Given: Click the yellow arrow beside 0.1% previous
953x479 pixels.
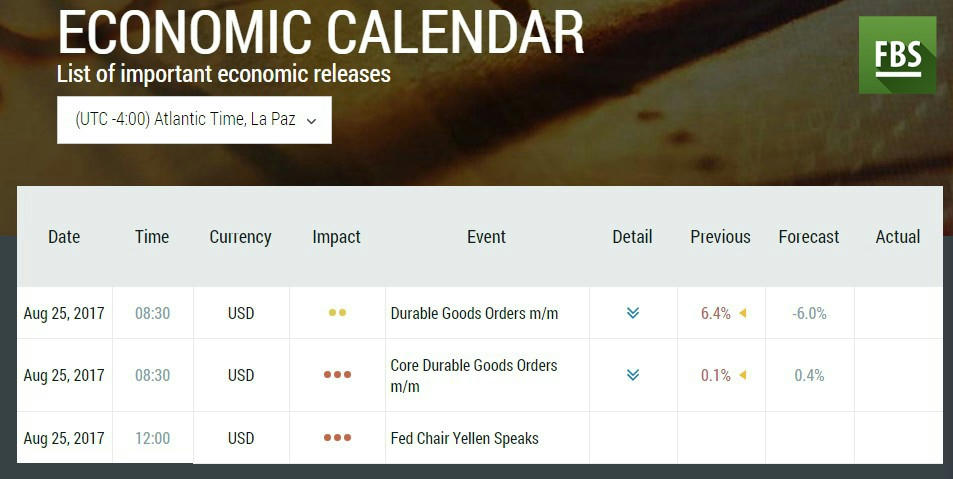Looking at the screenshot, I should tap(742, 376).
